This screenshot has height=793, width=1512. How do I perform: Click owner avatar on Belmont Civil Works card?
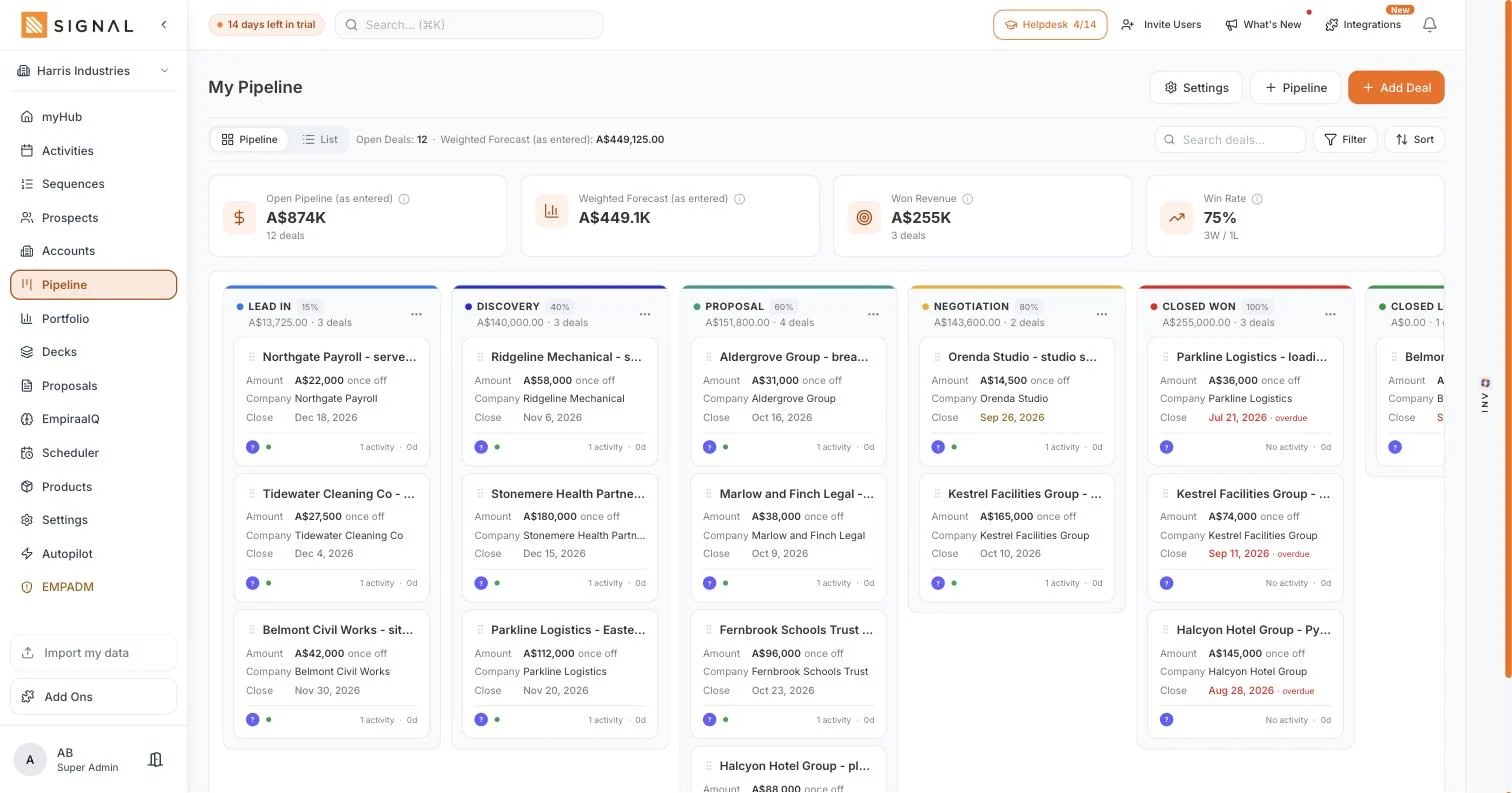253,719
